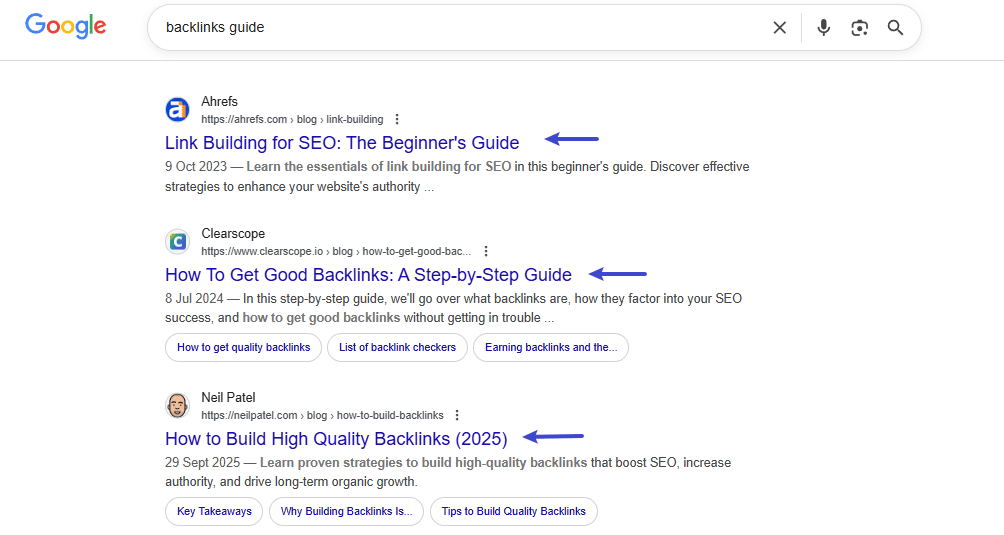Click the Neil Patel site name
The width and height of the screenshot is (1004, 535).
pos(228,397)
